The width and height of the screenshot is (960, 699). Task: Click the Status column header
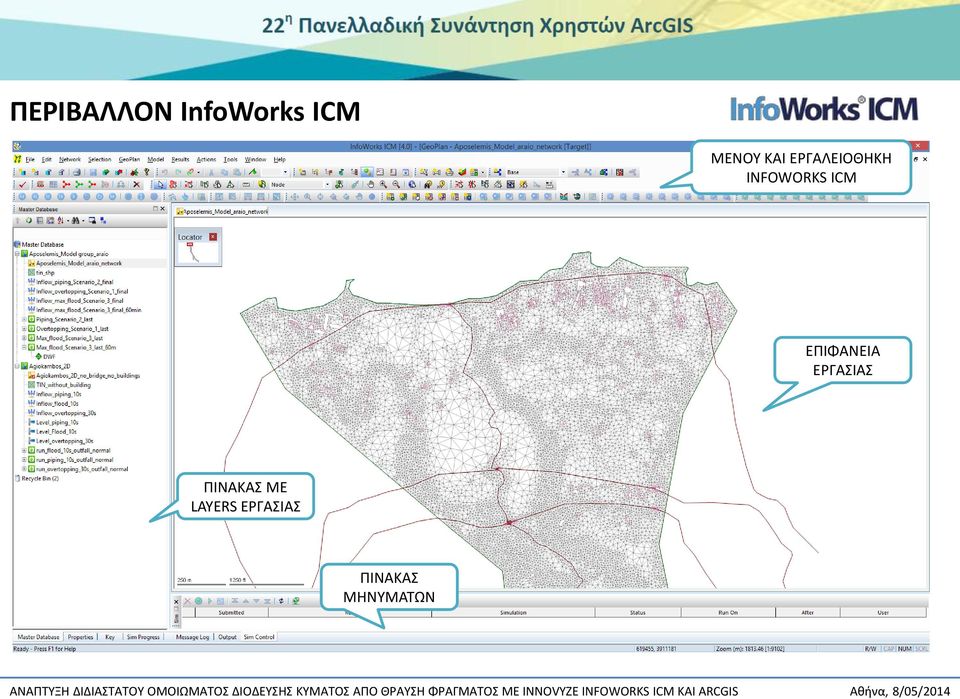pos(638,613)
